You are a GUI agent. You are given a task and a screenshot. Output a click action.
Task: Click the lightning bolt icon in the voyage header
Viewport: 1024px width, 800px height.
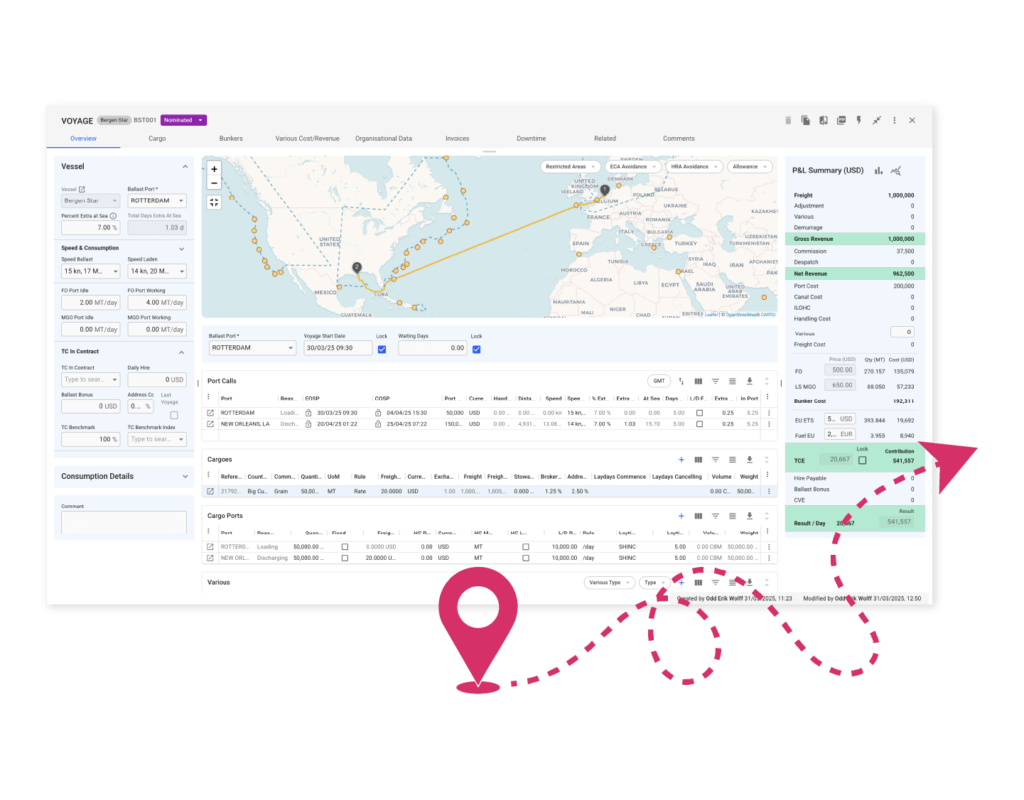[x=859, y=120]
